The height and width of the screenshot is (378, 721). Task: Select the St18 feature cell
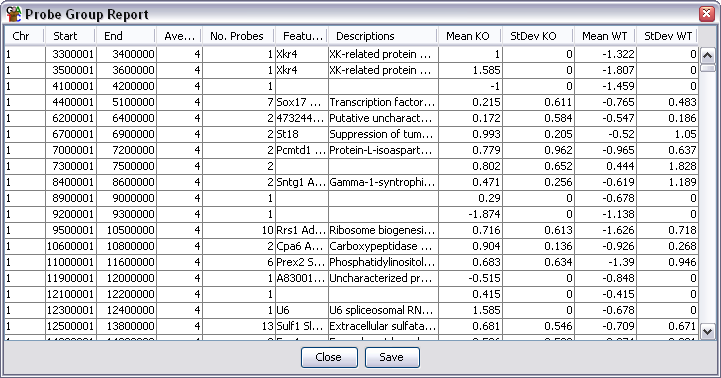pos(302,134)
